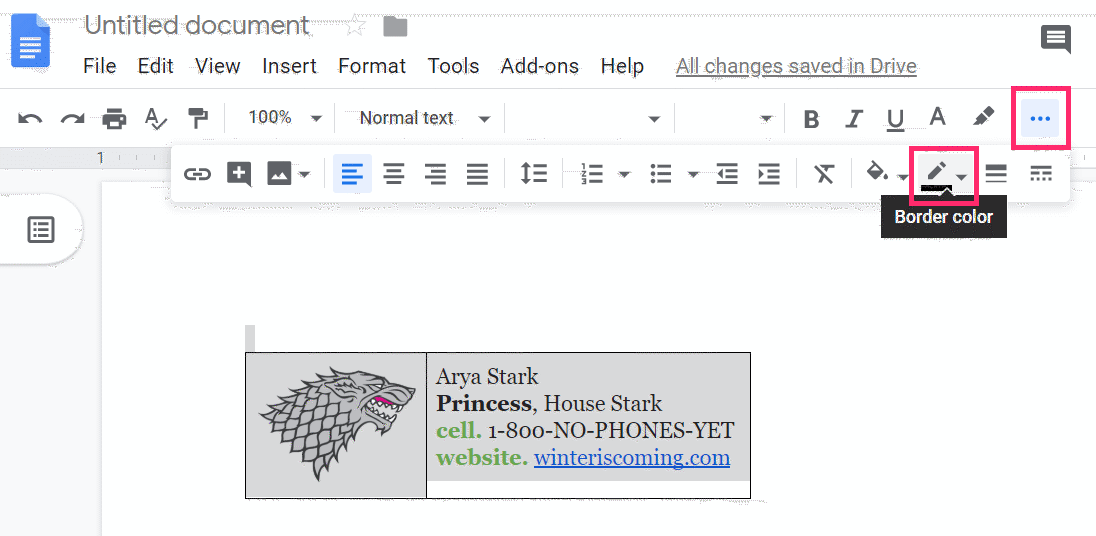The height and width of the screenshot is (536, 1096).
Task: Show the document outline icon
Action: [x=41, y=229]
